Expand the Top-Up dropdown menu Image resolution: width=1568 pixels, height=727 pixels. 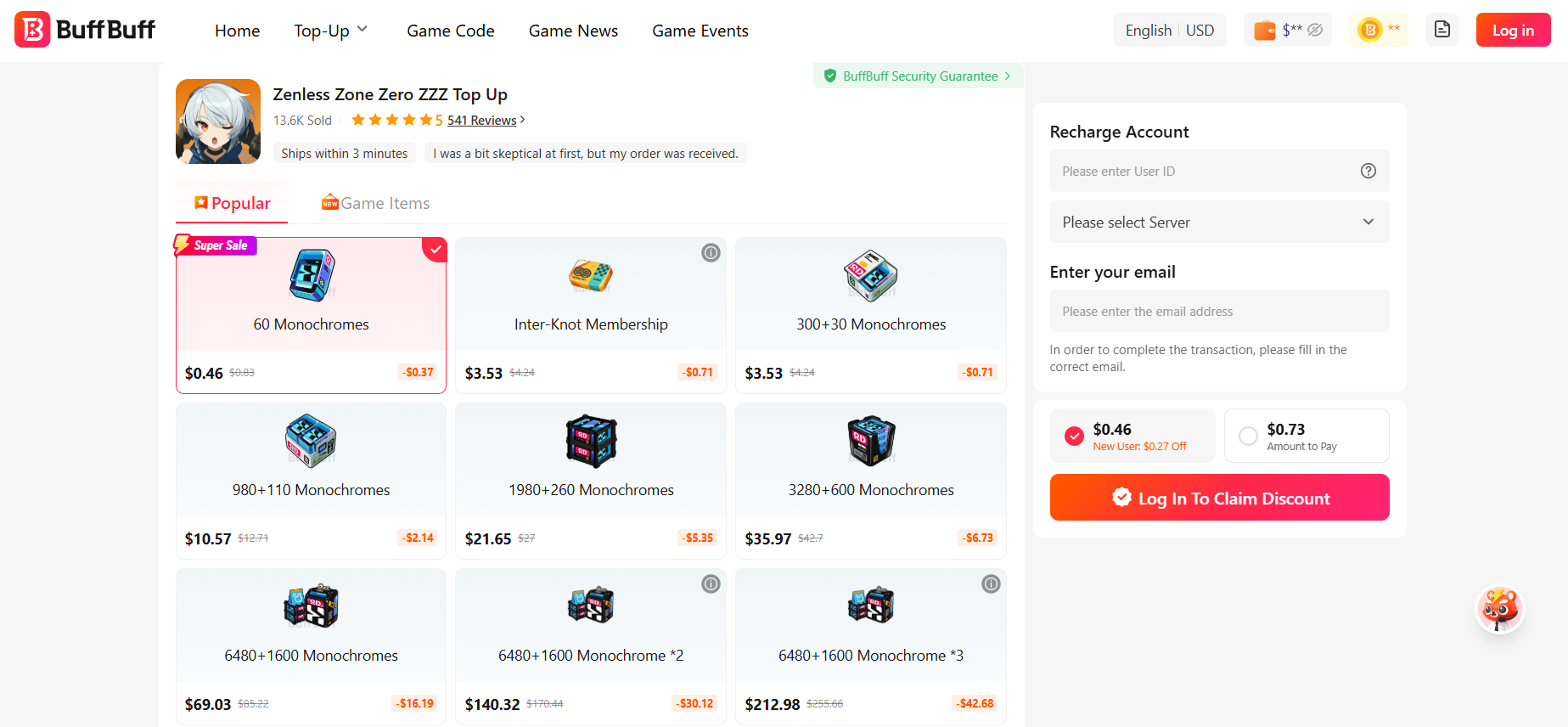click(331, 31)
